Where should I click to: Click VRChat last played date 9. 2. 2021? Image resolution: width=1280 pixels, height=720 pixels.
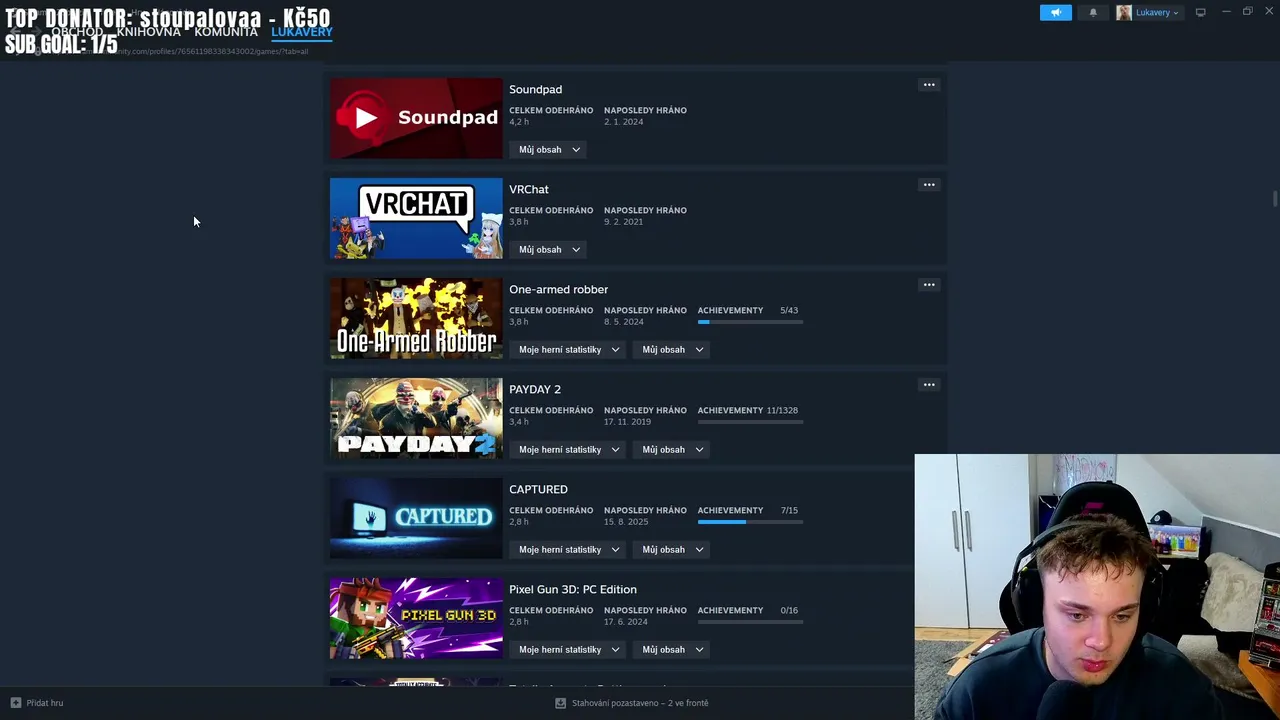[x=623, y=222]
